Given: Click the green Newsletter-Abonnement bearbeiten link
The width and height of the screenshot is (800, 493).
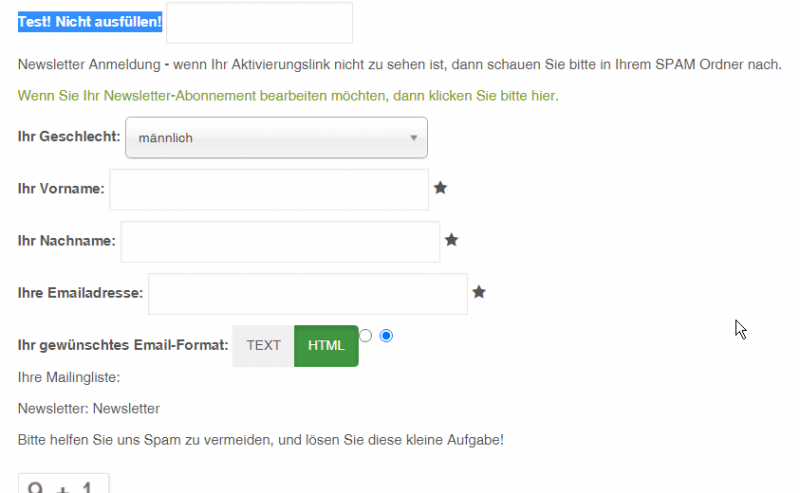Looking at the screenshot, I should [288, 96].
